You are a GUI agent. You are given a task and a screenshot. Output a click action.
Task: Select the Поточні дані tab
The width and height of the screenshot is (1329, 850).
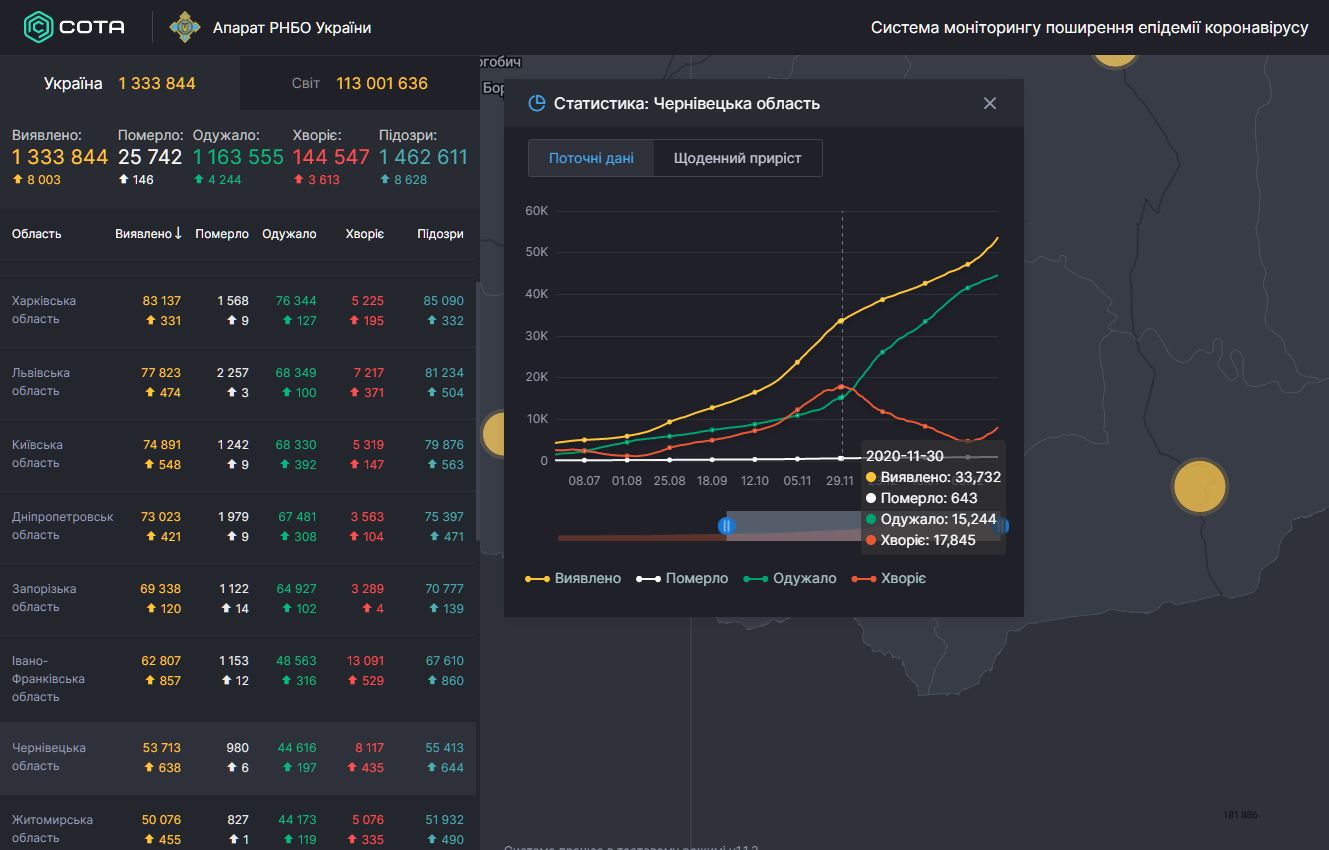click(x=591, y=158)
